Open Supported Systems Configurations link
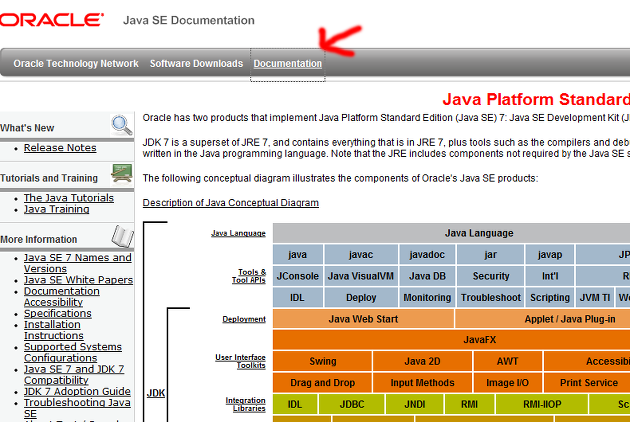630x422 pixels. pos(73,352)
